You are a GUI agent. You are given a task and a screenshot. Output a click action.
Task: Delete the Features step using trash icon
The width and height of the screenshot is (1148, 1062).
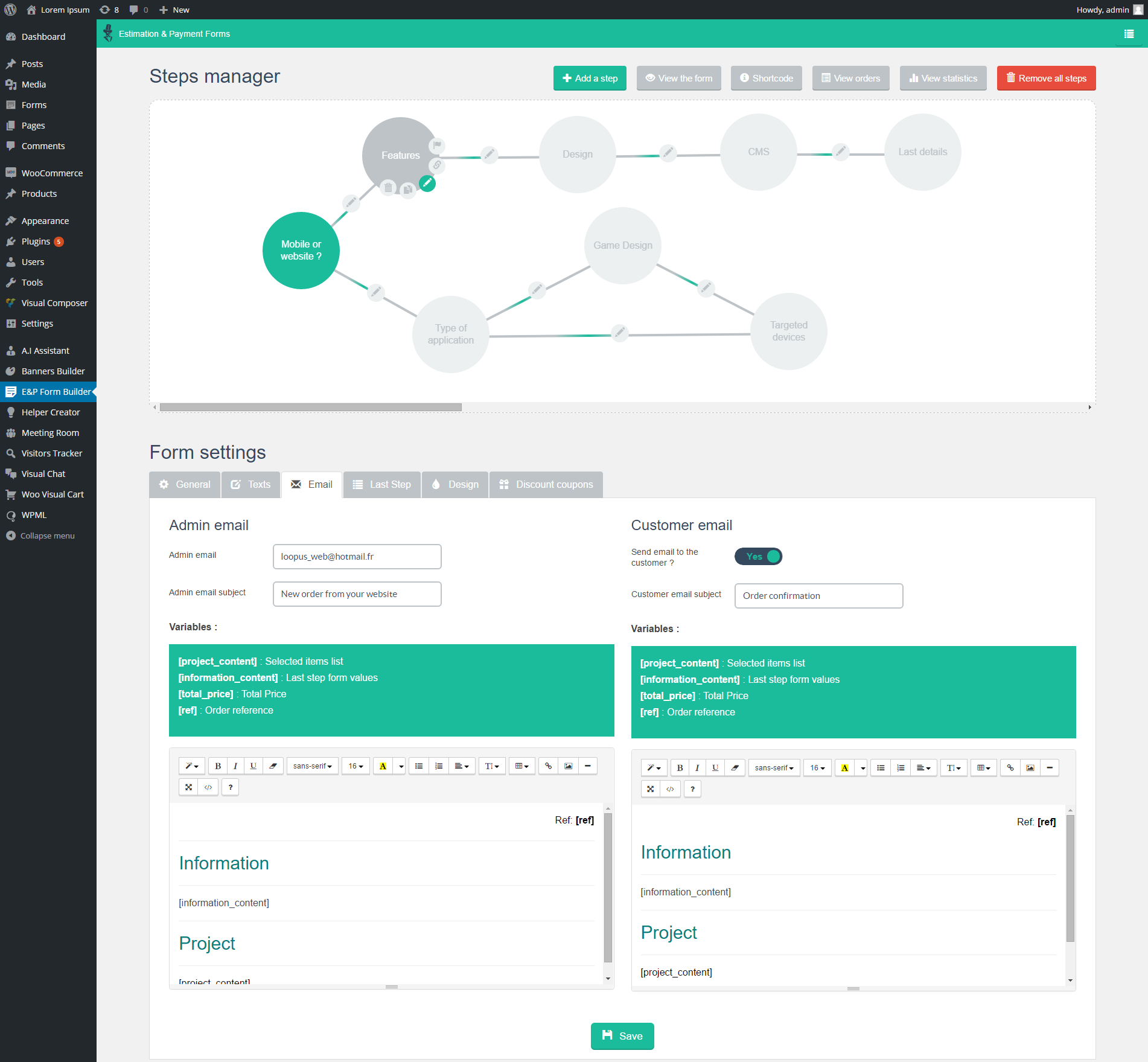tap(388, 188)
